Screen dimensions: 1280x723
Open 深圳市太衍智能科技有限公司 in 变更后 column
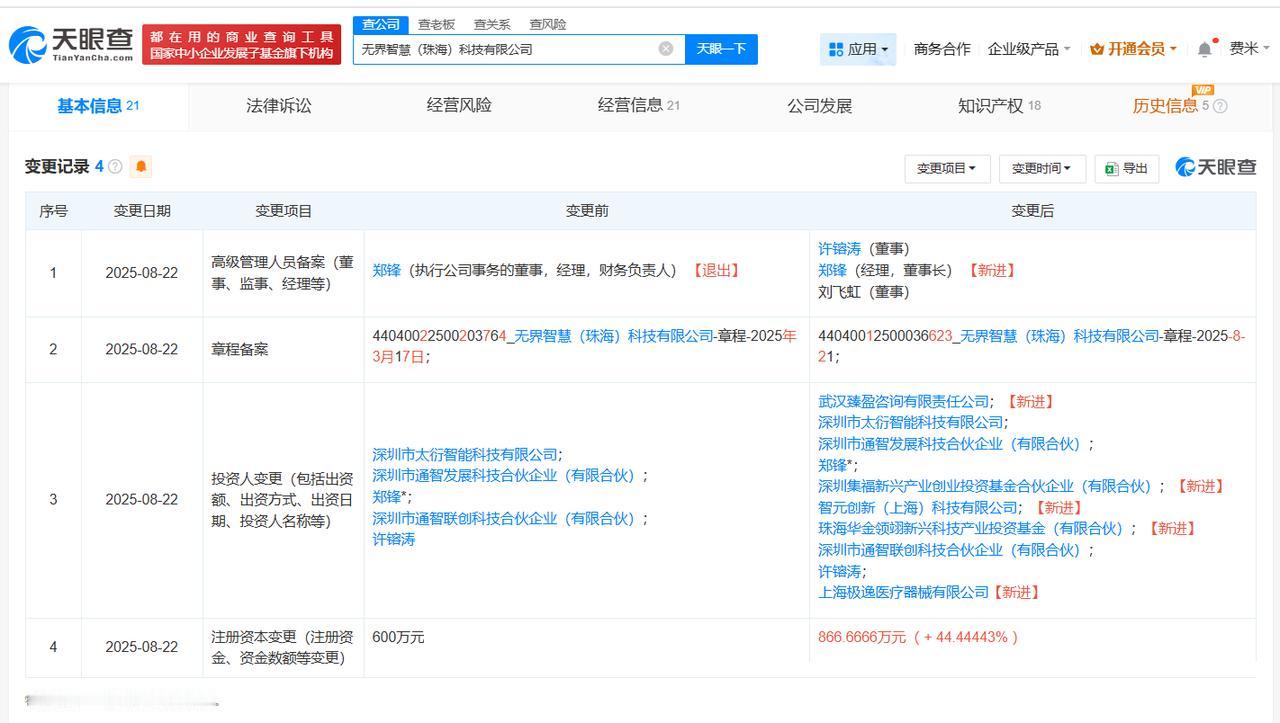911,422
